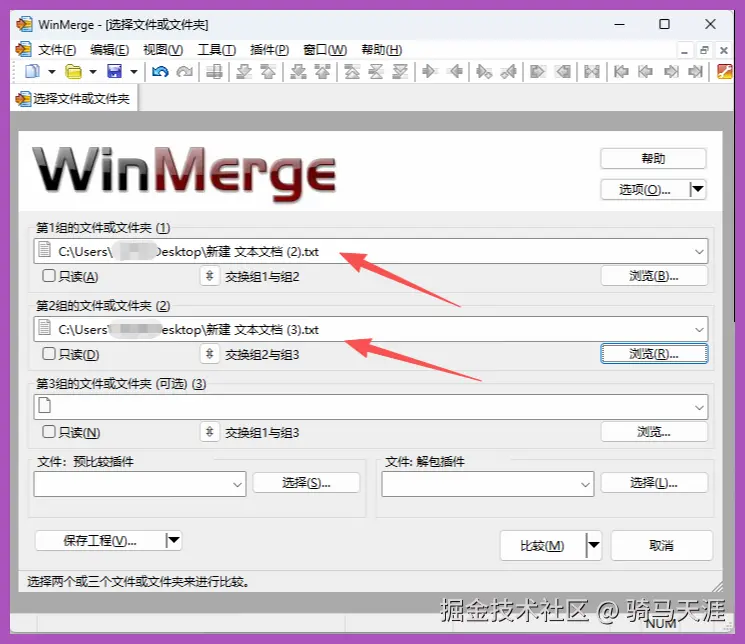
Task: Click the Undo toolbar icon
Action: tap(160, 72)
